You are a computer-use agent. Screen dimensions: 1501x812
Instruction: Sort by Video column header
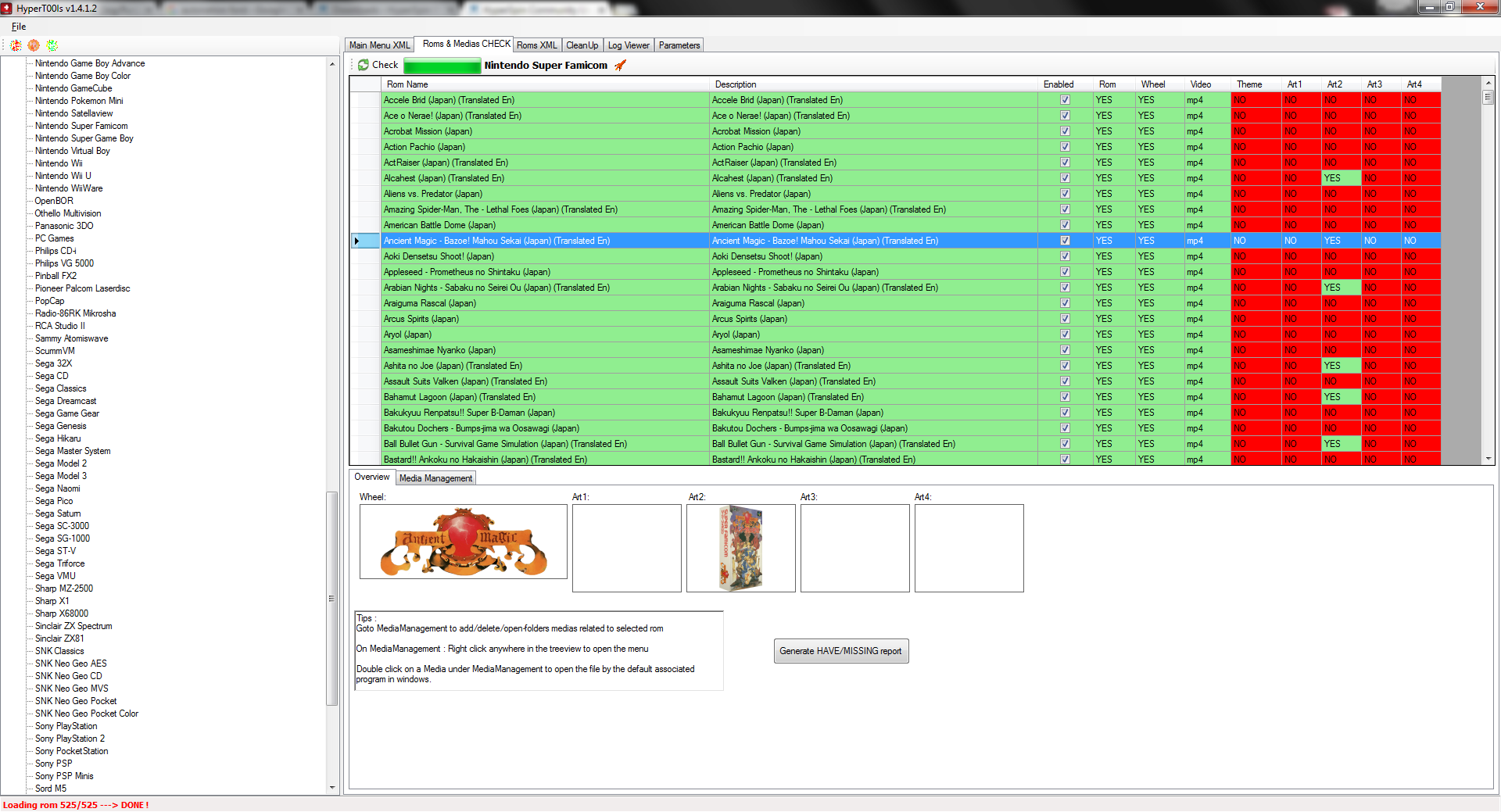[1206, 84]
